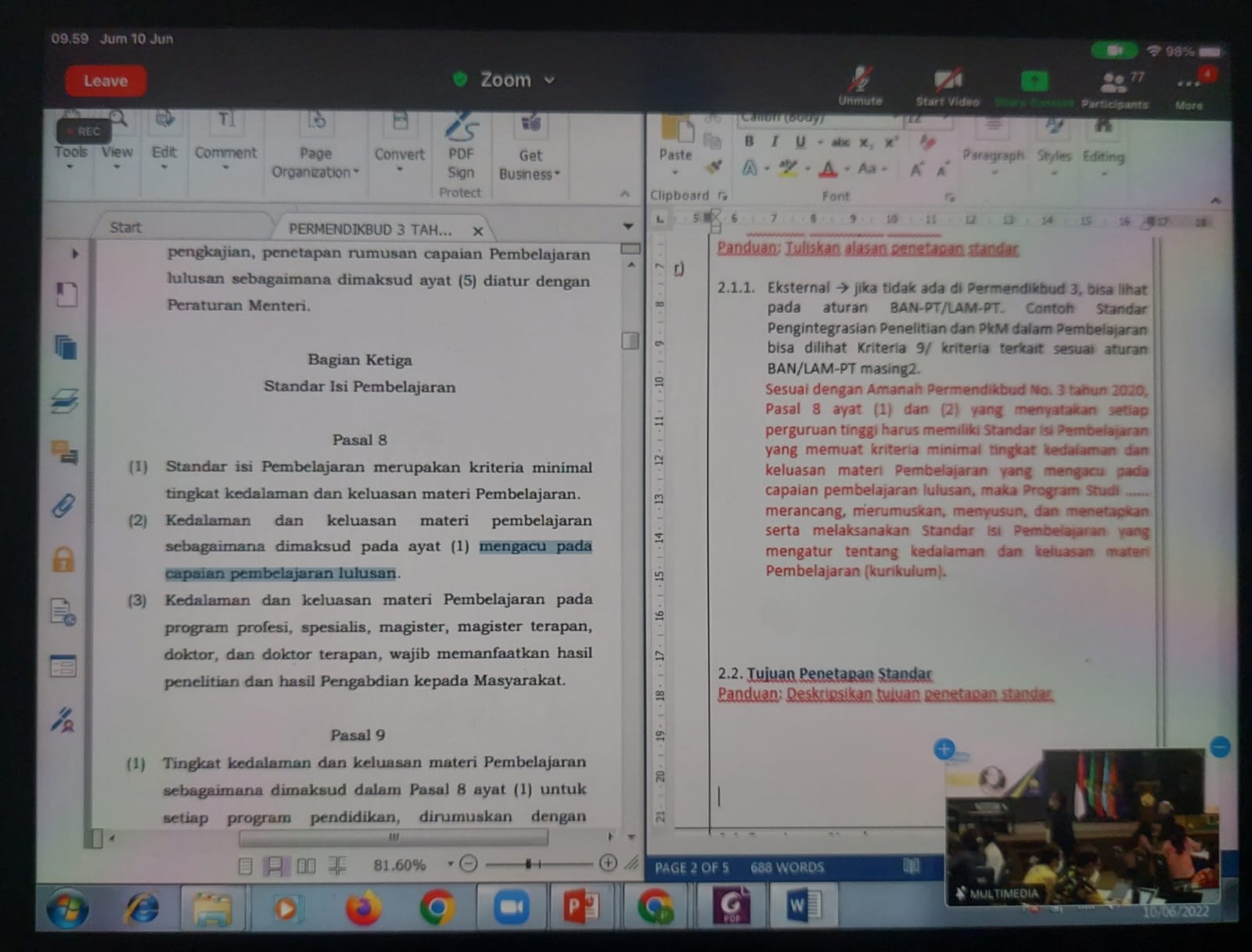Open the Bookmarks panel icon
The width and height of the screenshot is (1252, 952).
[66, 294]
